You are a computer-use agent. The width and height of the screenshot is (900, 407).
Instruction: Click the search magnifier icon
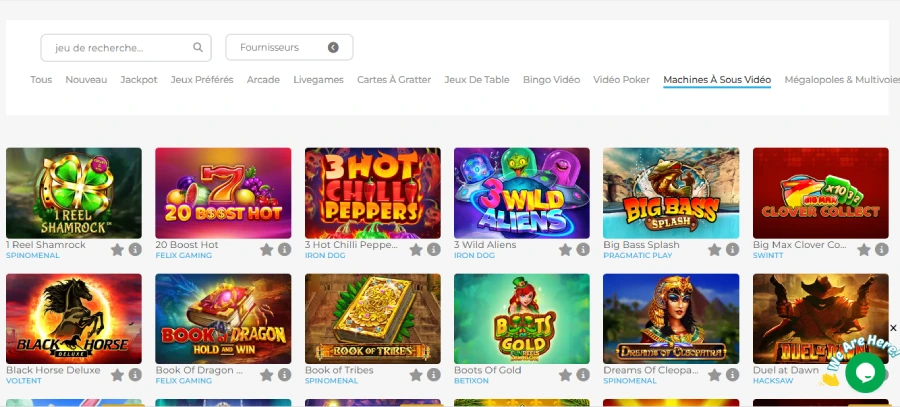[x=198, y=48]
